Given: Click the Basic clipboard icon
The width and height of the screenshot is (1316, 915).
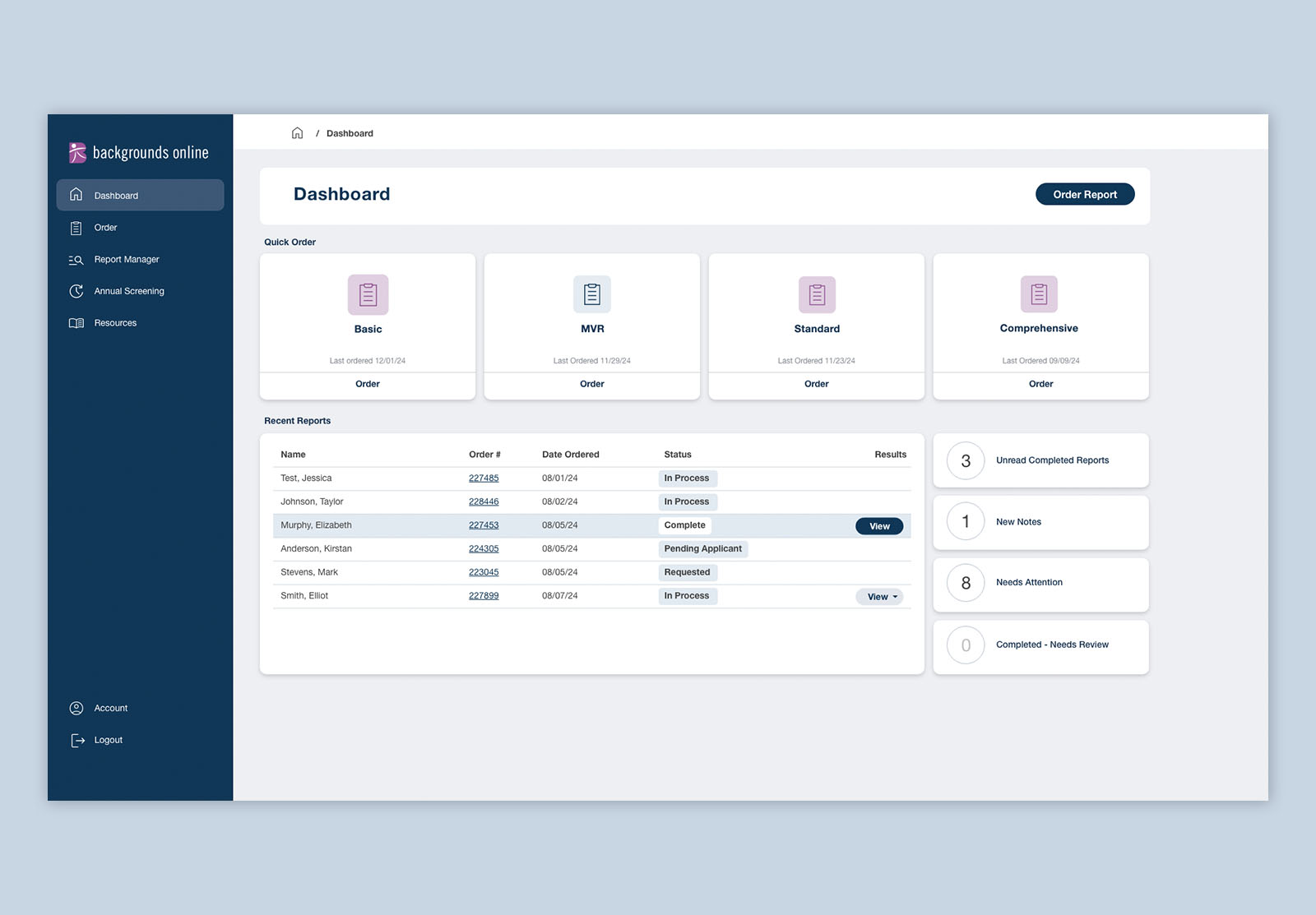Looking at the screenshot, I should (x=368, y=294).
